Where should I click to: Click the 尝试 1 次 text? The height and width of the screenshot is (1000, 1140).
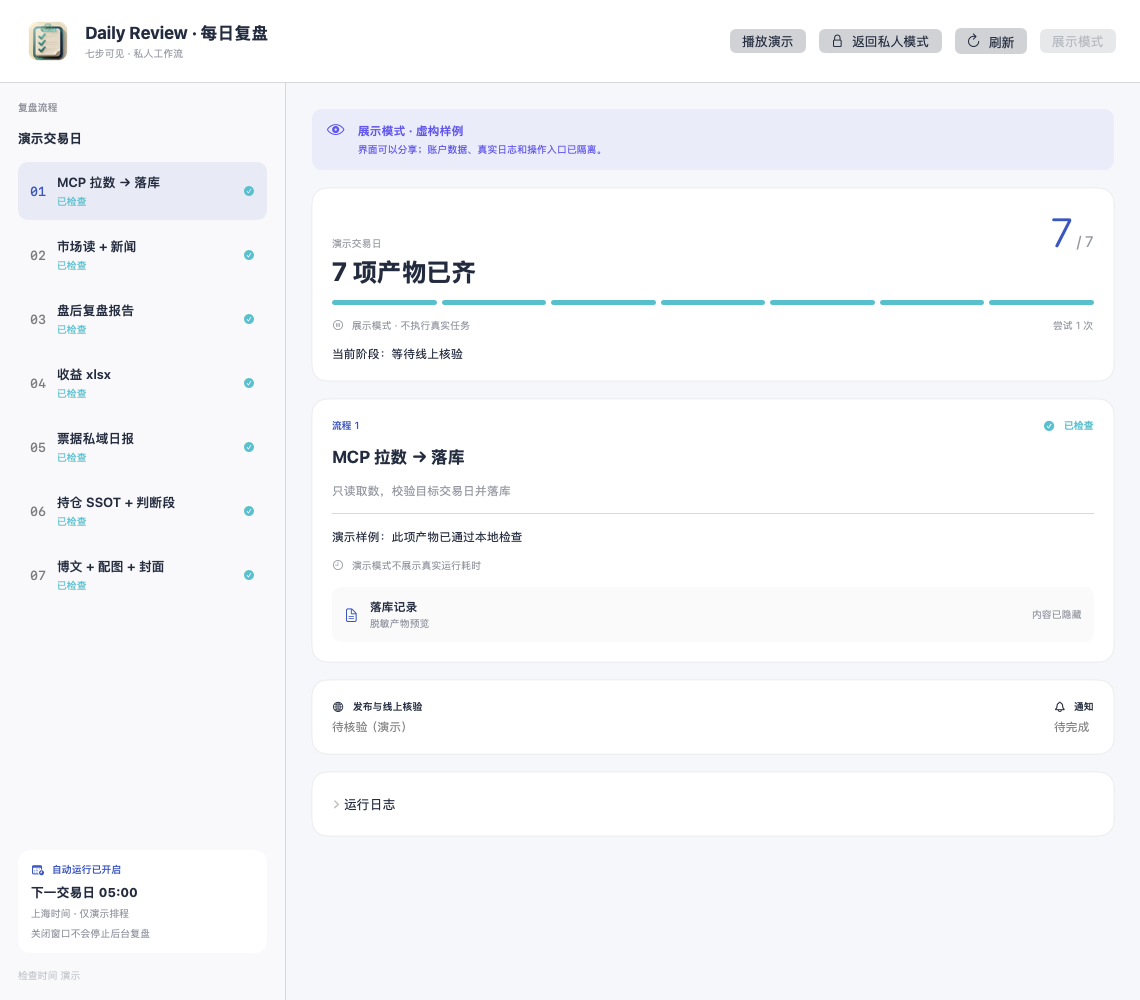(x=1072, y=325)
